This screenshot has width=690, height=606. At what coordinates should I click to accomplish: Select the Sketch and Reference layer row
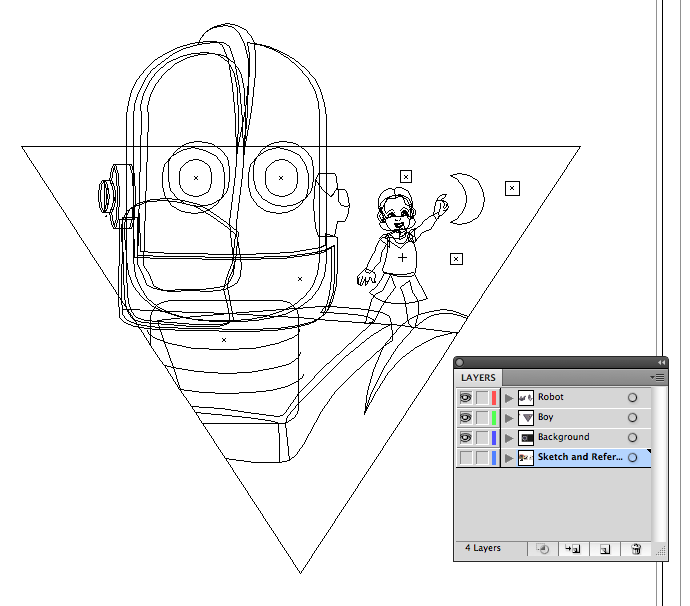(x=578, y=458)
